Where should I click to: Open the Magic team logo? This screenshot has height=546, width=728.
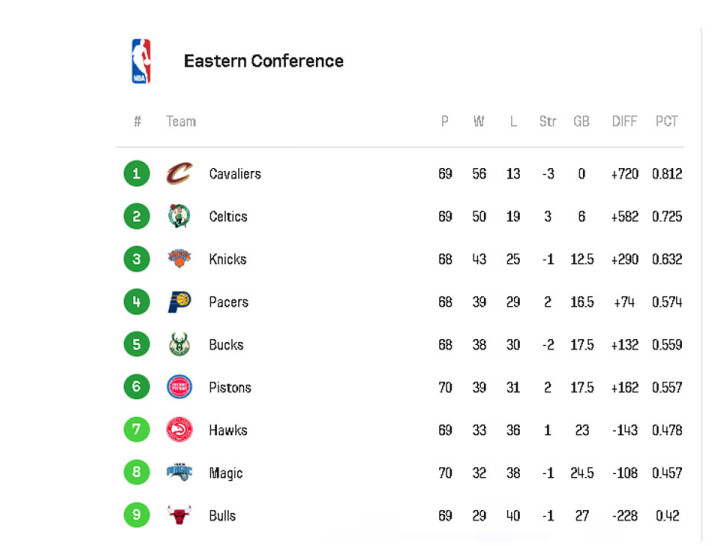pyautogui.click(x=179, y=472)
